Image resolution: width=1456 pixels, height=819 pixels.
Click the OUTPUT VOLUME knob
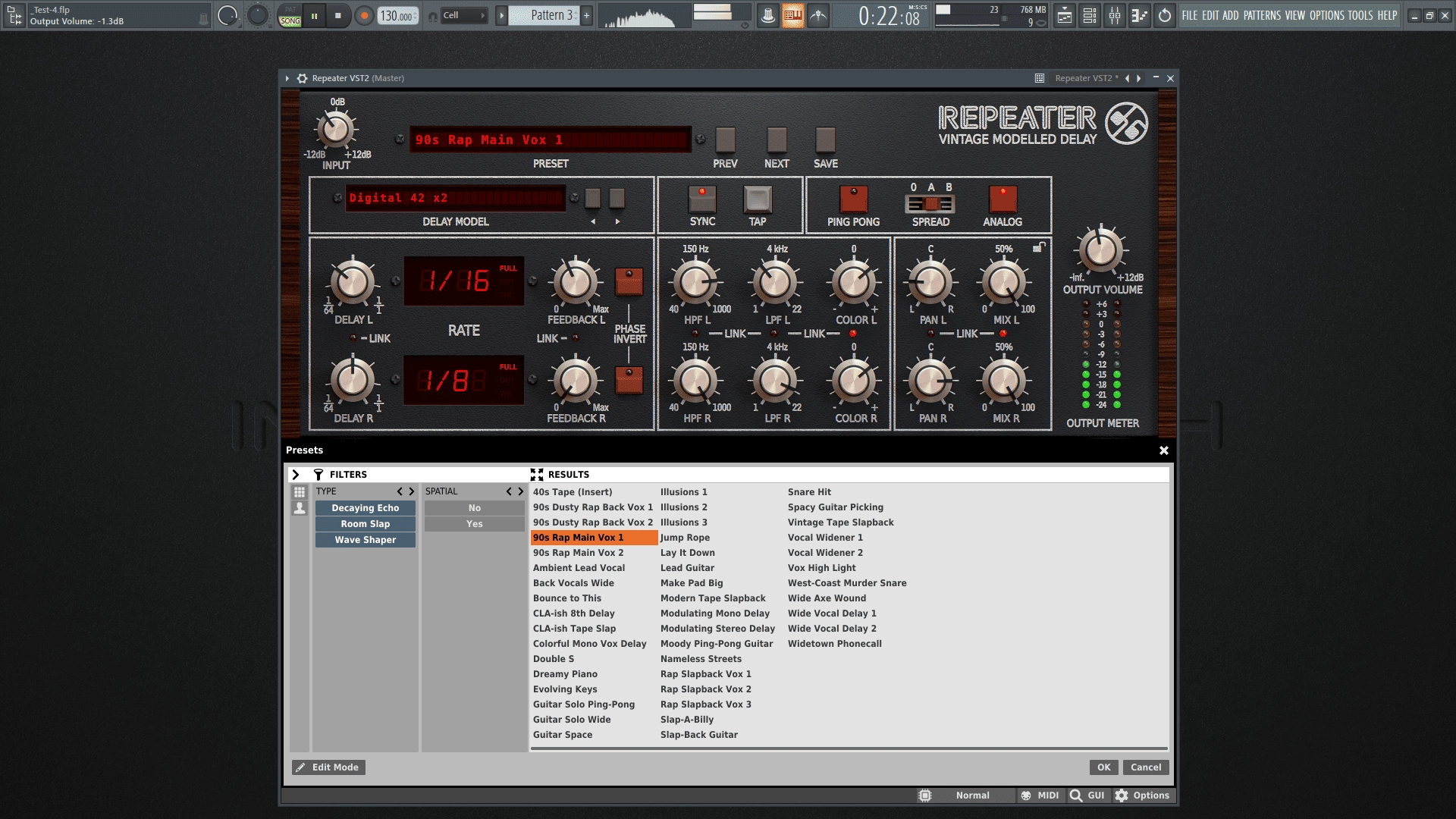(1101, 249)
